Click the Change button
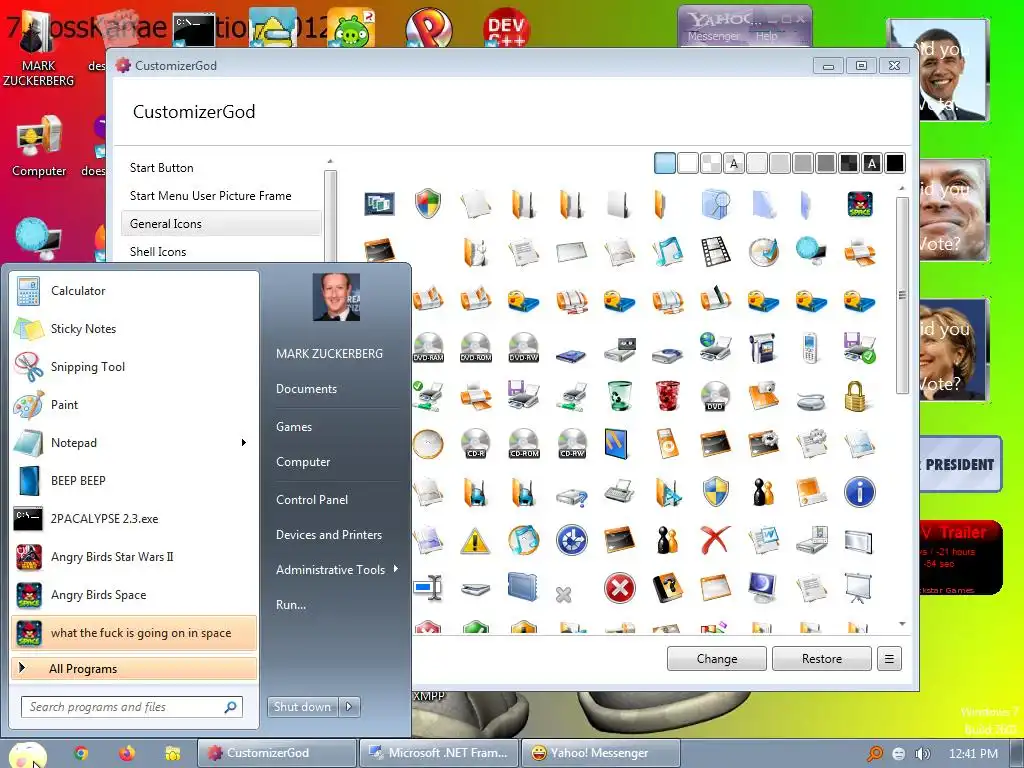 [716, 659]
